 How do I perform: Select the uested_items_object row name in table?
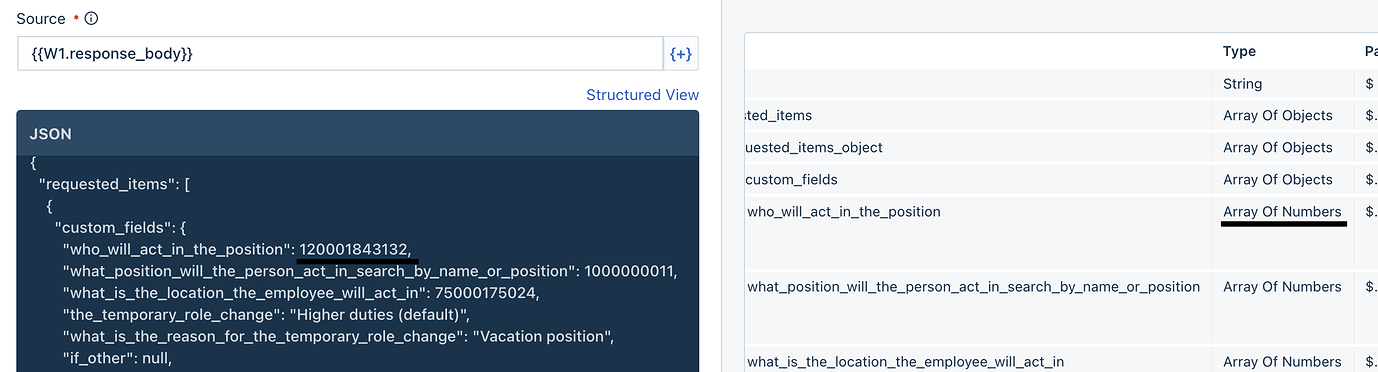tap(814, 148)
